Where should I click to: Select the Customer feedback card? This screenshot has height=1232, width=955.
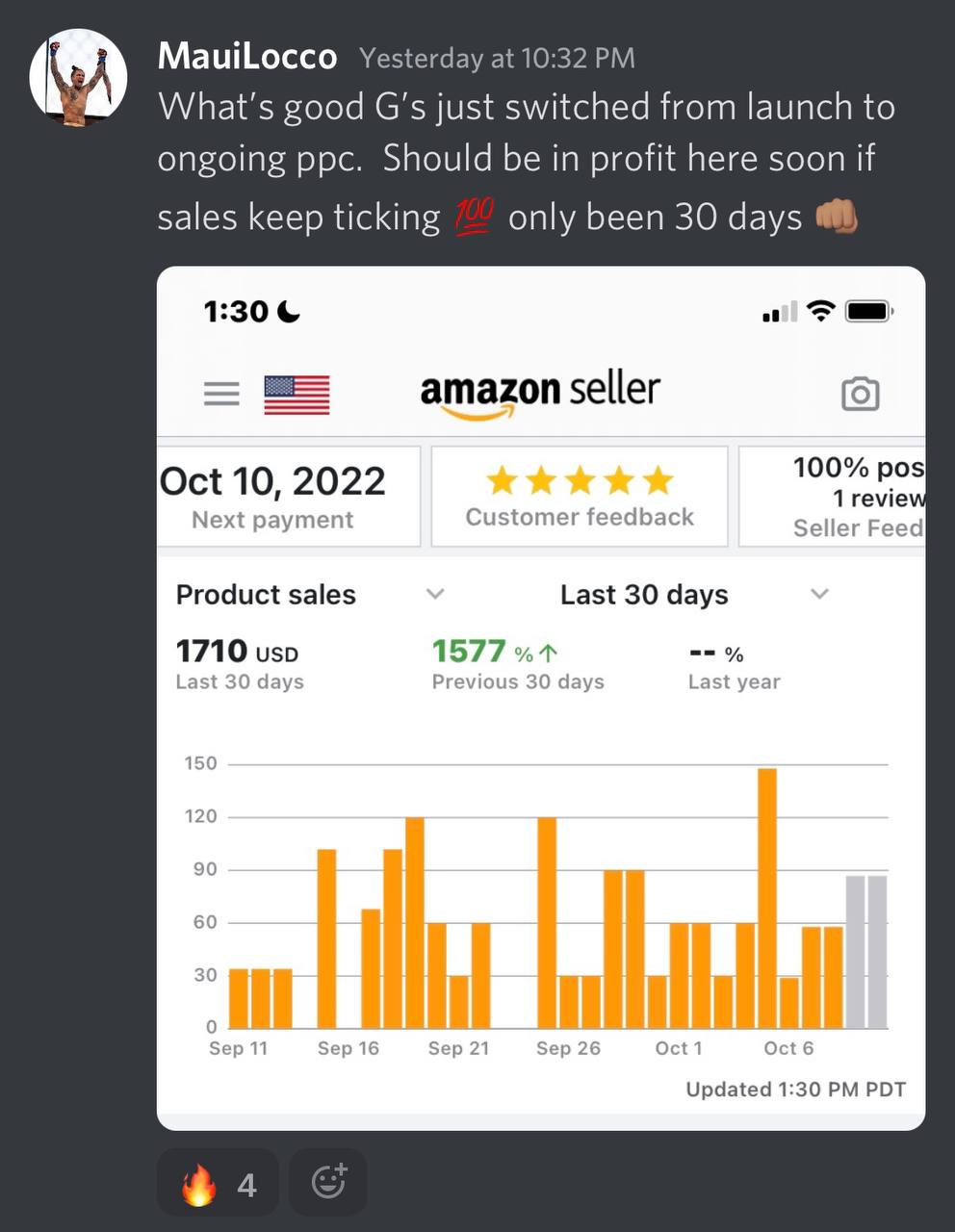tap(580, 497)
